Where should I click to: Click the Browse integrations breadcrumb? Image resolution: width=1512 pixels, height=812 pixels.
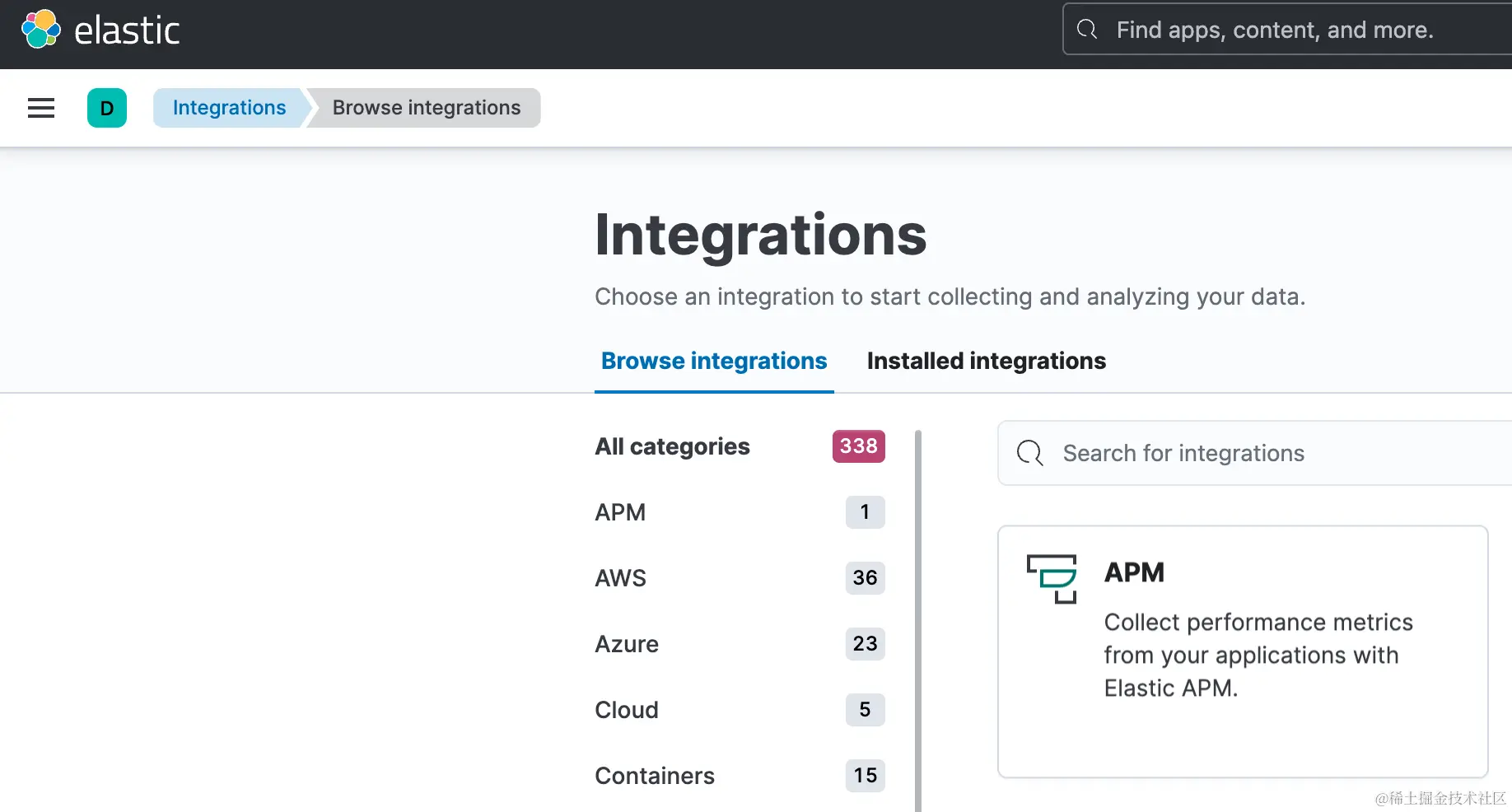426,108
